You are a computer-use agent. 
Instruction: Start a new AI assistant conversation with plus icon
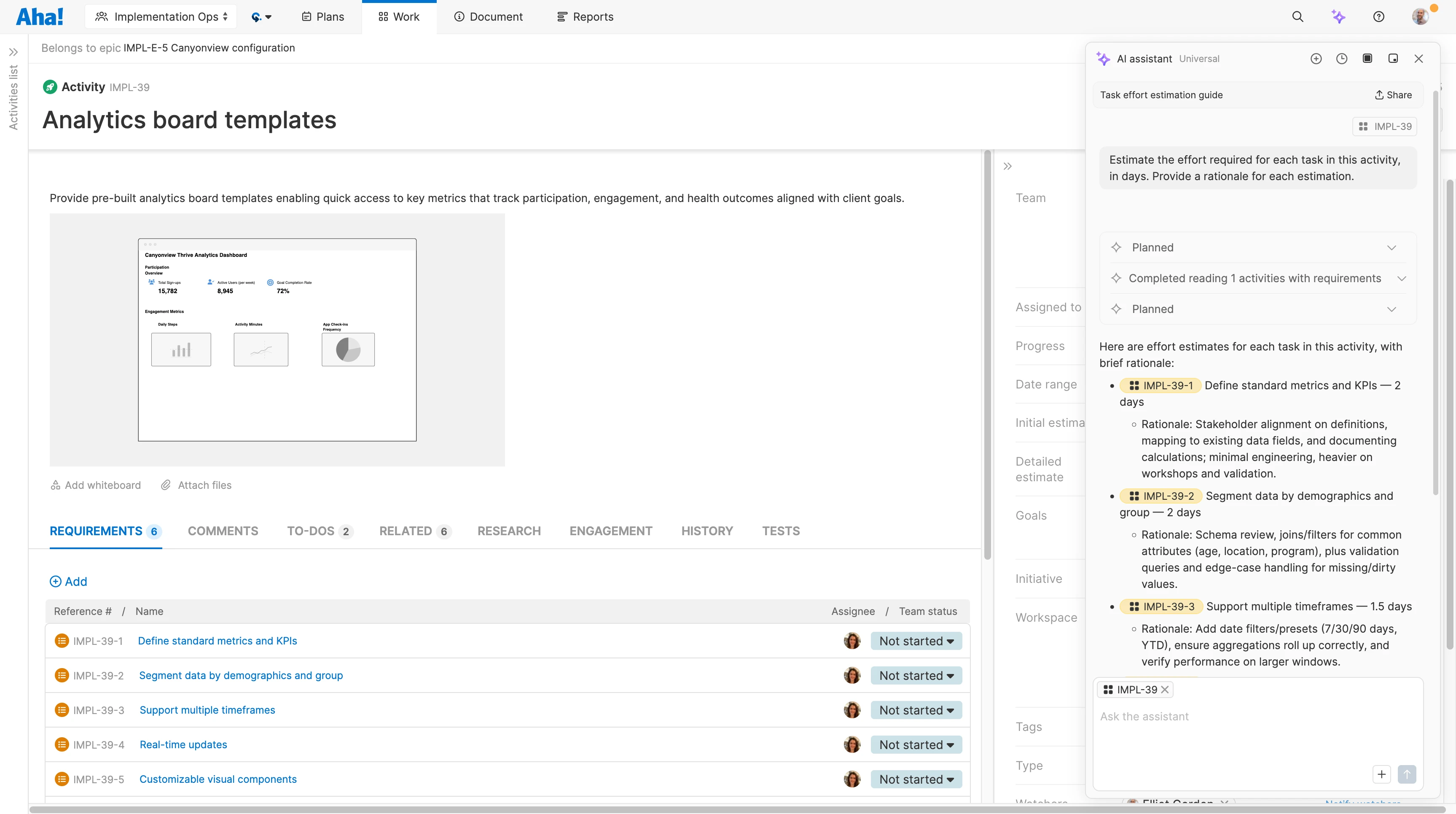click(1317, 58)
